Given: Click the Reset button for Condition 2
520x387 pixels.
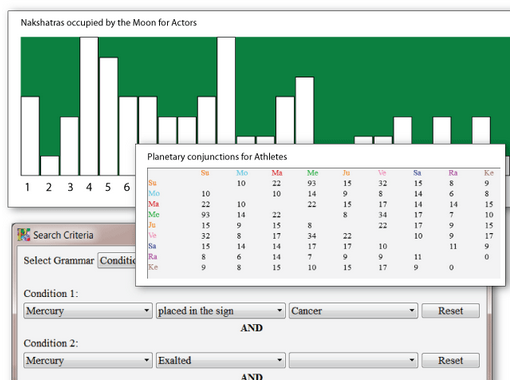Looking at the screenshot, I should [x=451, y=360].
